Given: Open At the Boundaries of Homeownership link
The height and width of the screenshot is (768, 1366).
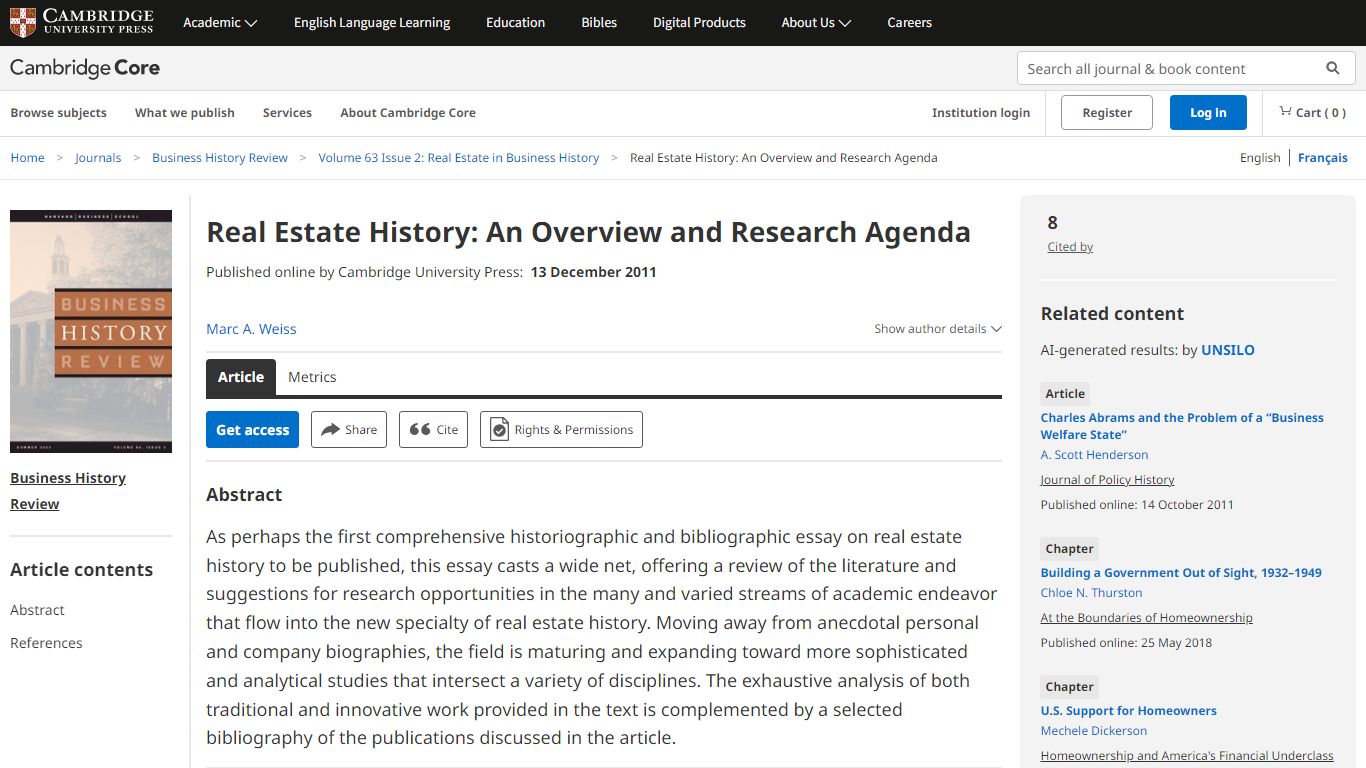Looking at the screenshot, I should pos(1146,618).
